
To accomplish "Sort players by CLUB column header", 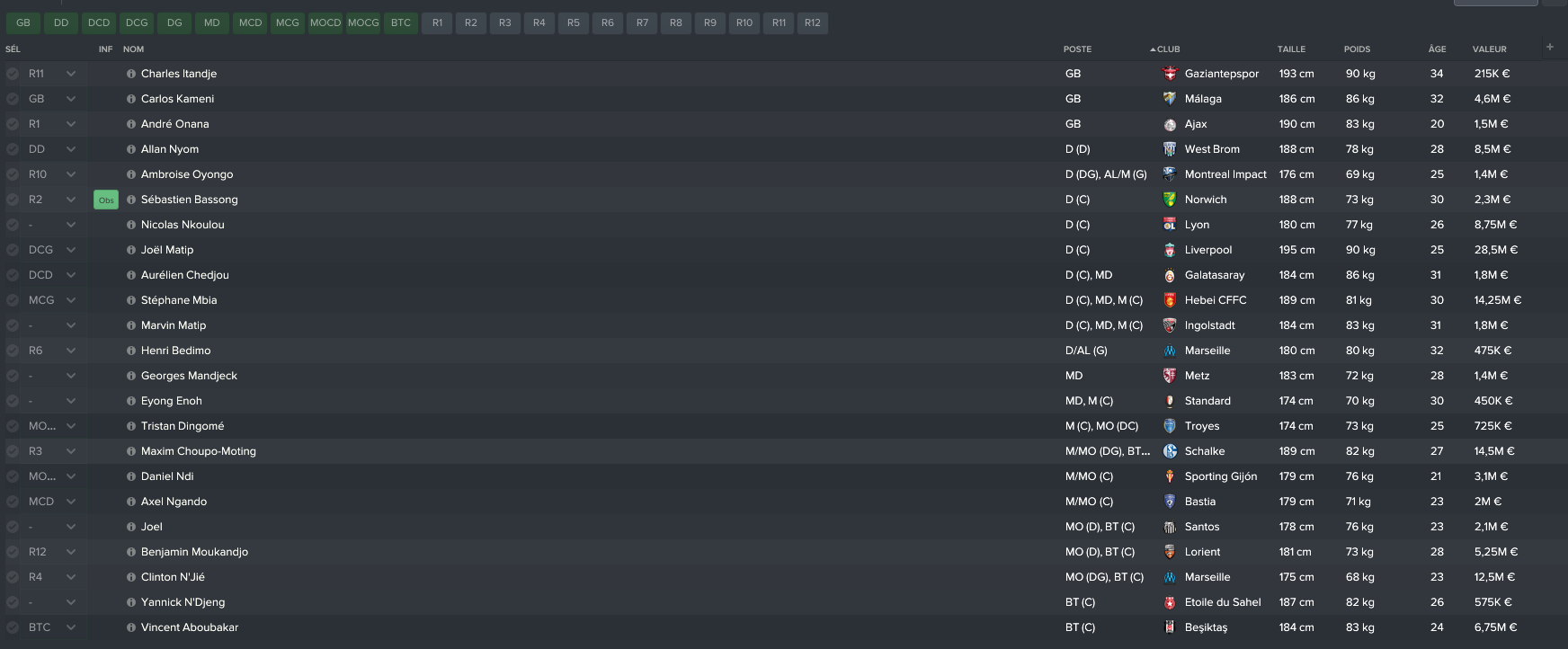I will point(1168,49).
